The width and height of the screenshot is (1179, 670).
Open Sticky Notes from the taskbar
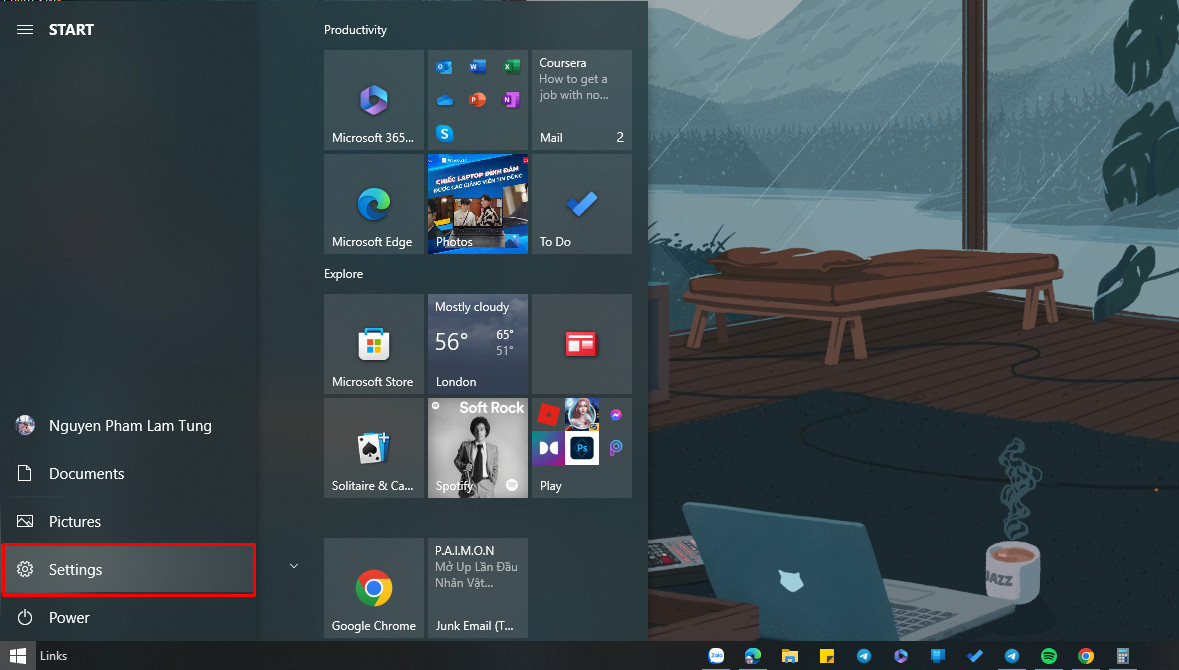point(826,656)
